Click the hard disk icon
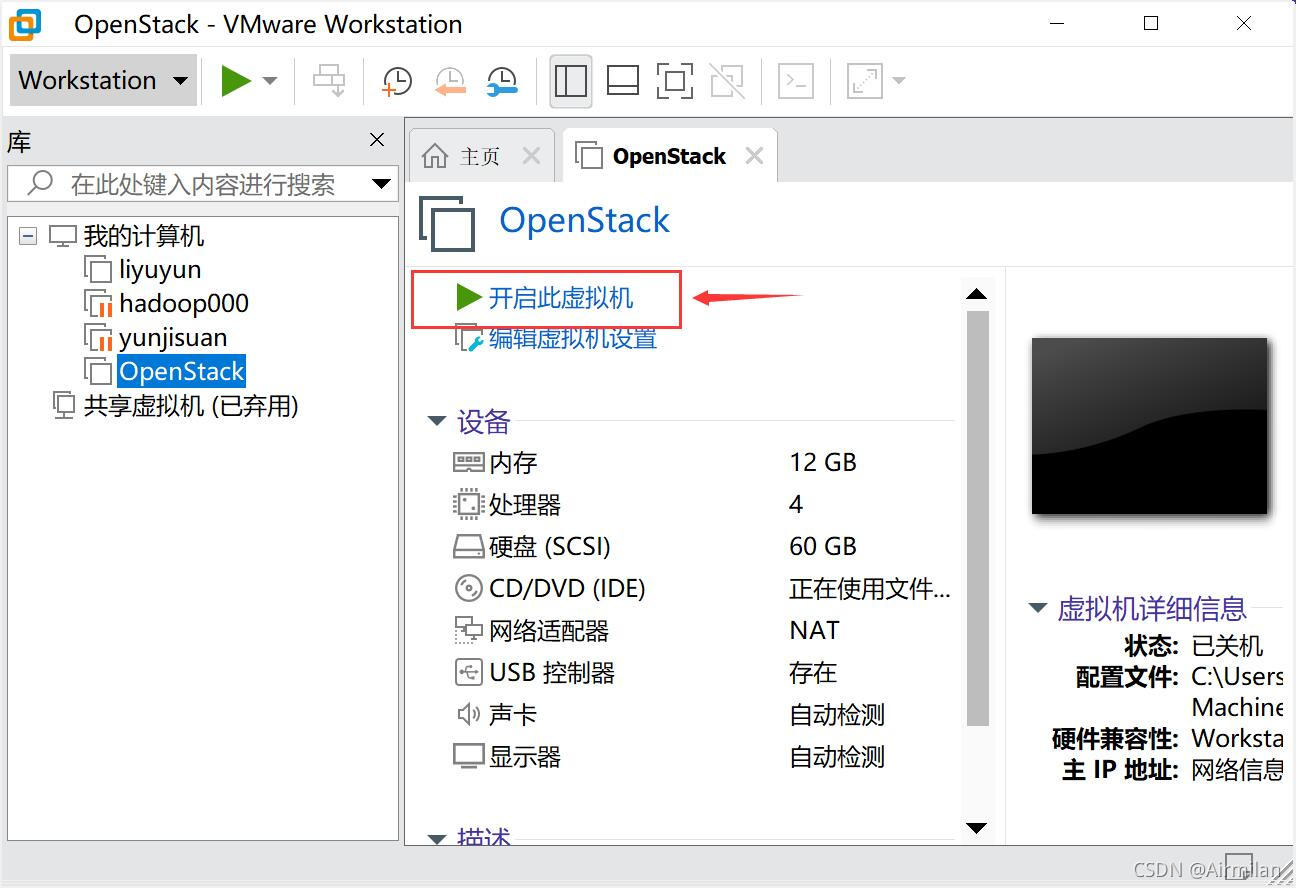1296x888 pixels. [x=468, y=547]
